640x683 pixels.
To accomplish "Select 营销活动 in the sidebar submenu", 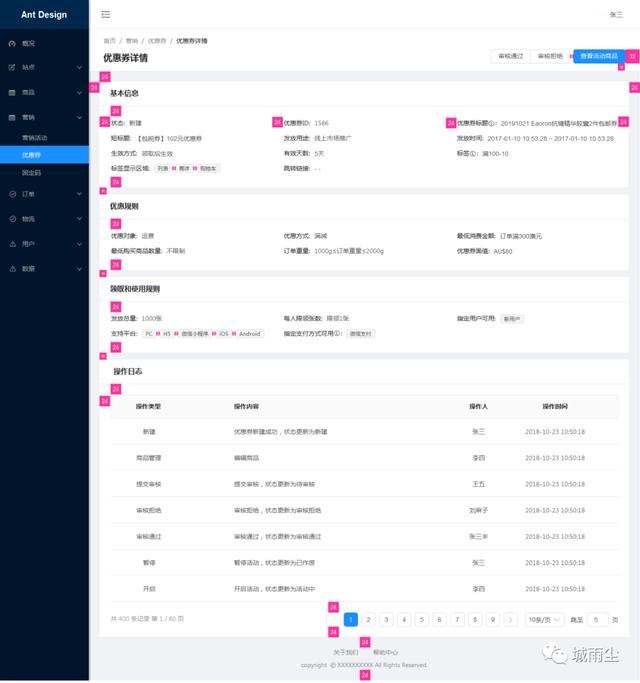I will [x=34, y=138].
